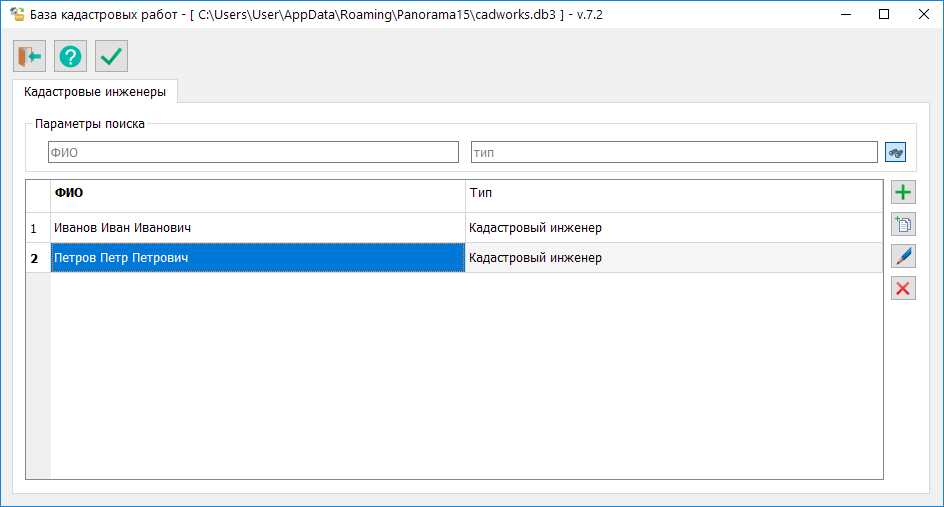Screen dimensions: 944x507
Task: Delete the selected record with red X icon
Action: [x=903, y=289]
